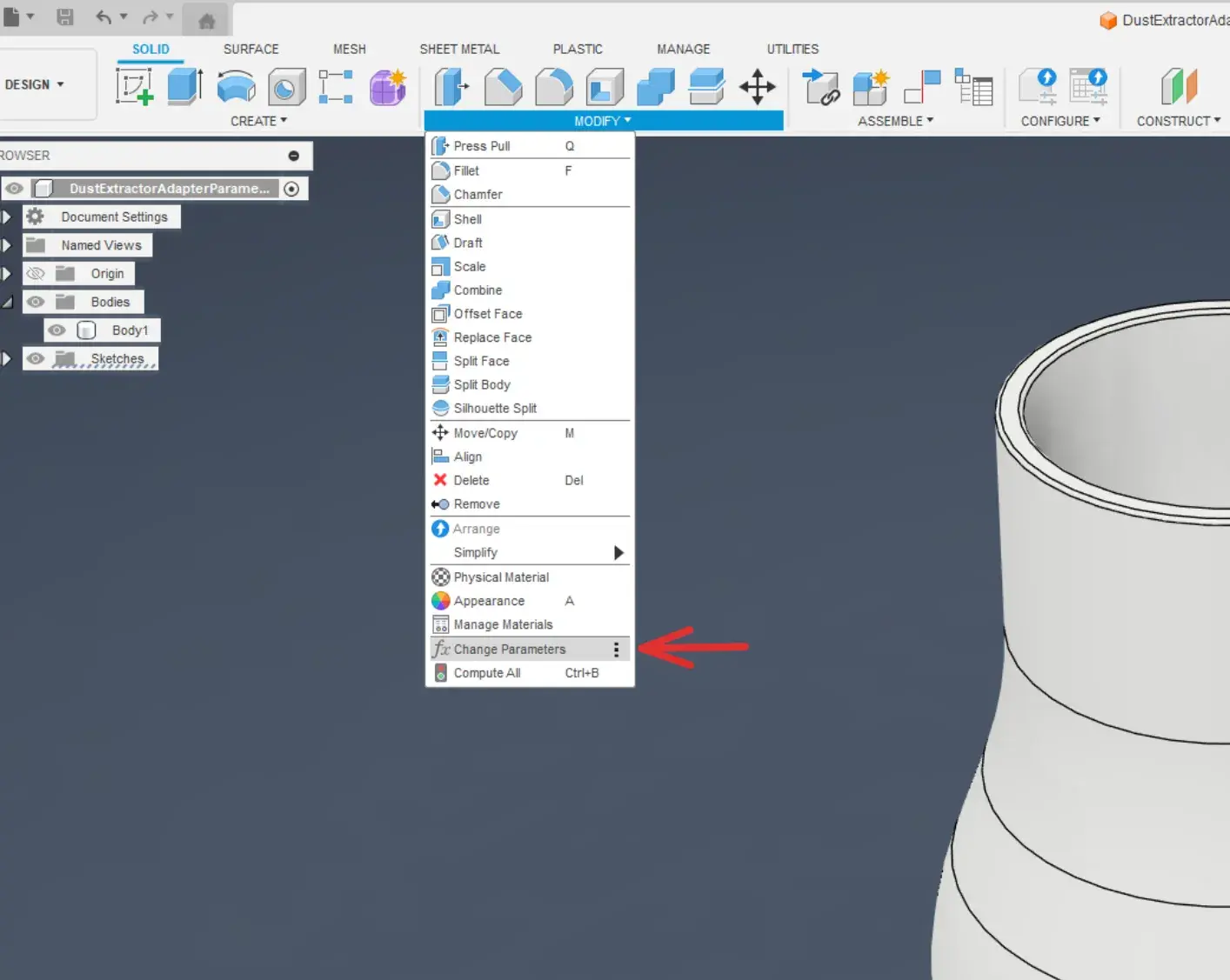The width and height of the screenshot is (1230, 980).
Task: Open the ASSEMBLE dropdown menu
Action: click(x=895, y=121)
